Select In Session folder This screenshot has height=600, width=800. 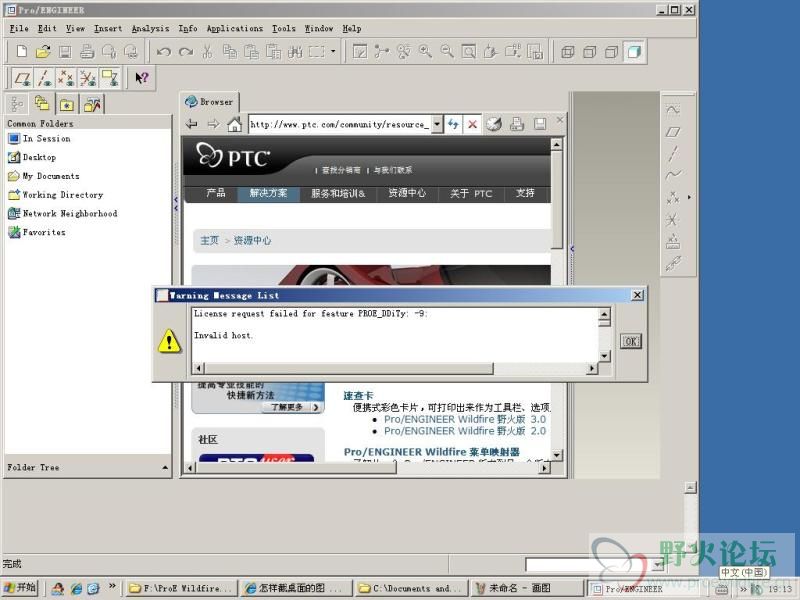[39, 138]
